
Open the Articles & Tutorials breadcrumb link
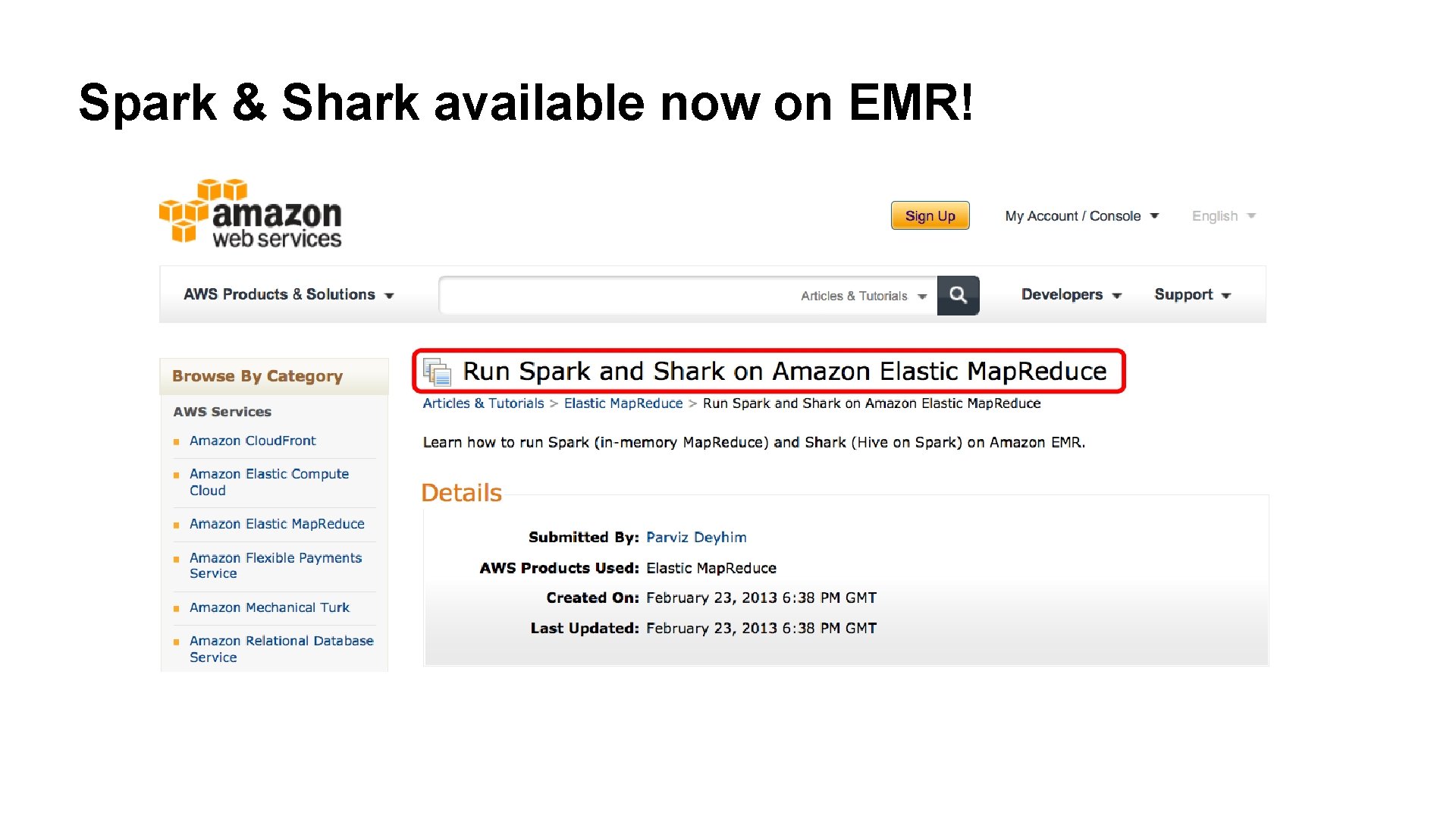[482, 403]
